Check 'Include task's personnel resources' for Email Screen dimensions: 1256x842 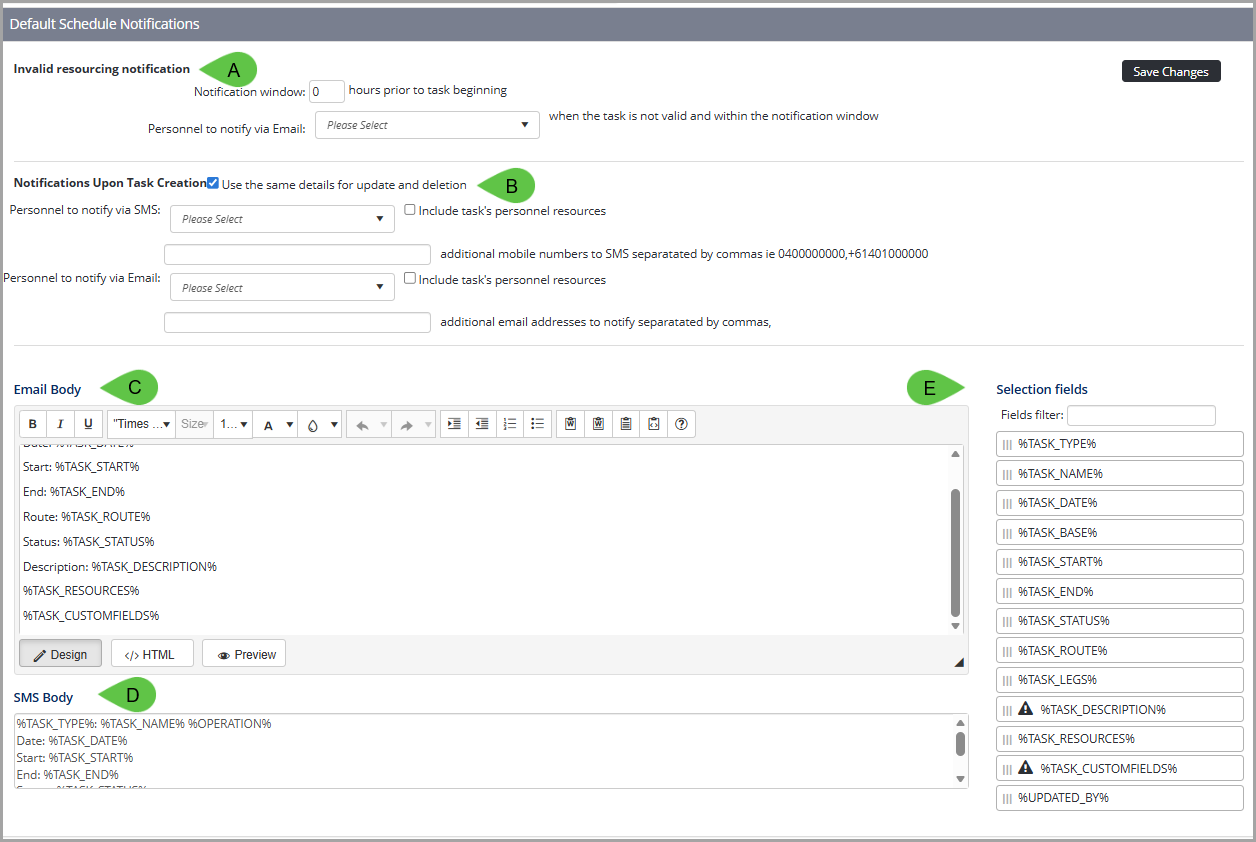click(x=410, y=279)
